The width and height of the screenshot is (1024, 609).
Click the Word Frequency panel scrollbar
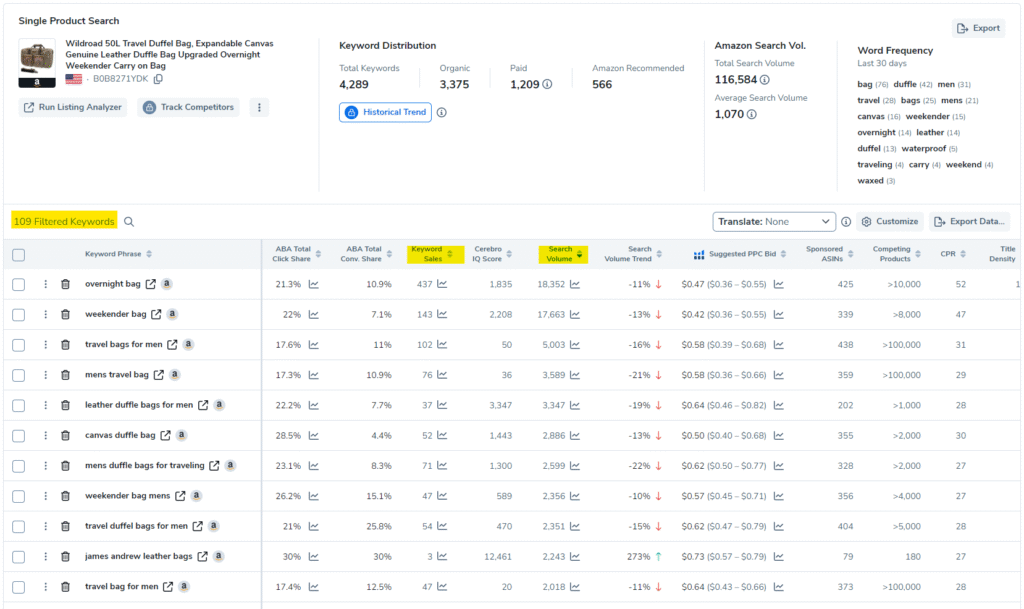(x=1019, y=115)
